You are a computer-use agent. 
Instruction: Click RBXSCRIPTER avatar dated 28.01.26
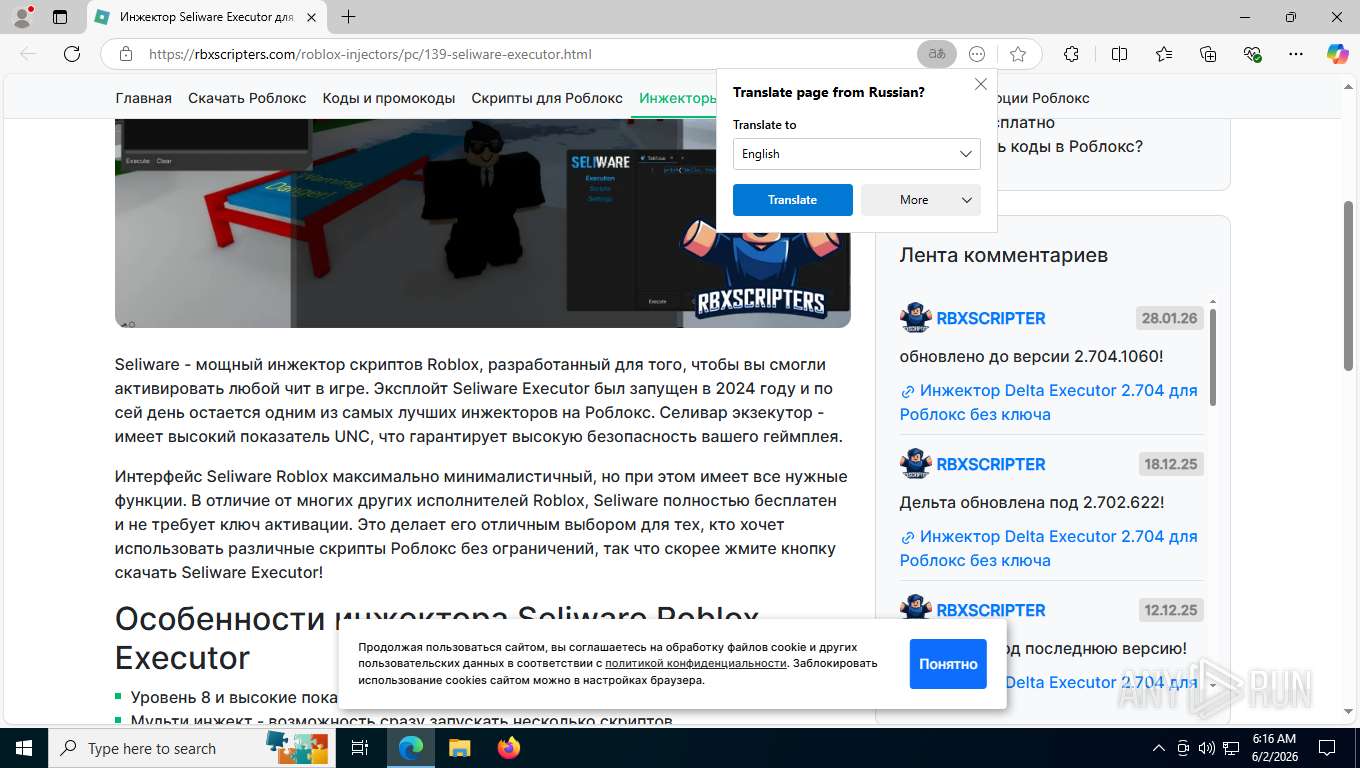[x=915, y=318]
